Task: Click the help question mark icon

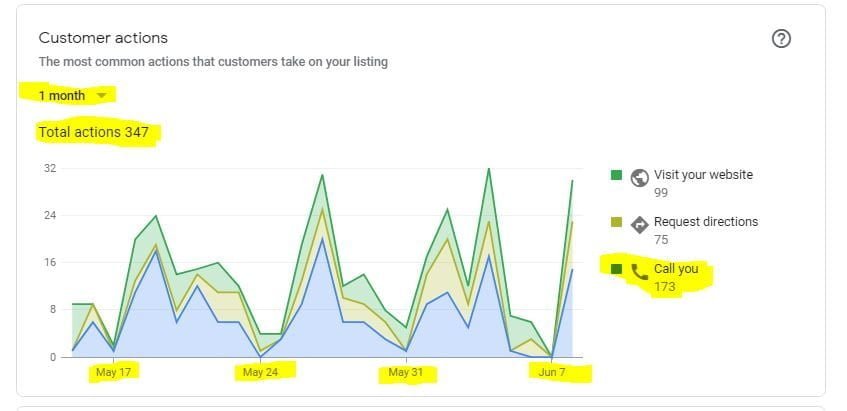Action: (x=782, y=39)
